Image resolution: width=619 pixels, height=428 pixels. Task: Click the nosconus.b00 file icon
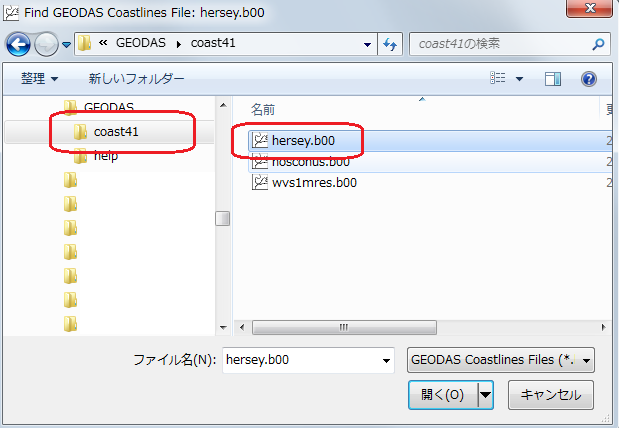click(260, 161)
